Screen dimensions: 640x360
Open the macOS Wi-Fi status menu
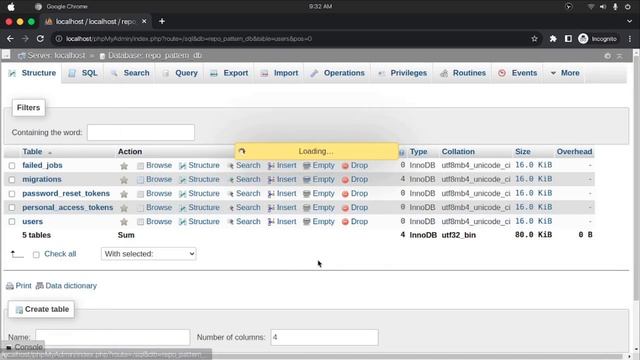[590, 7]
